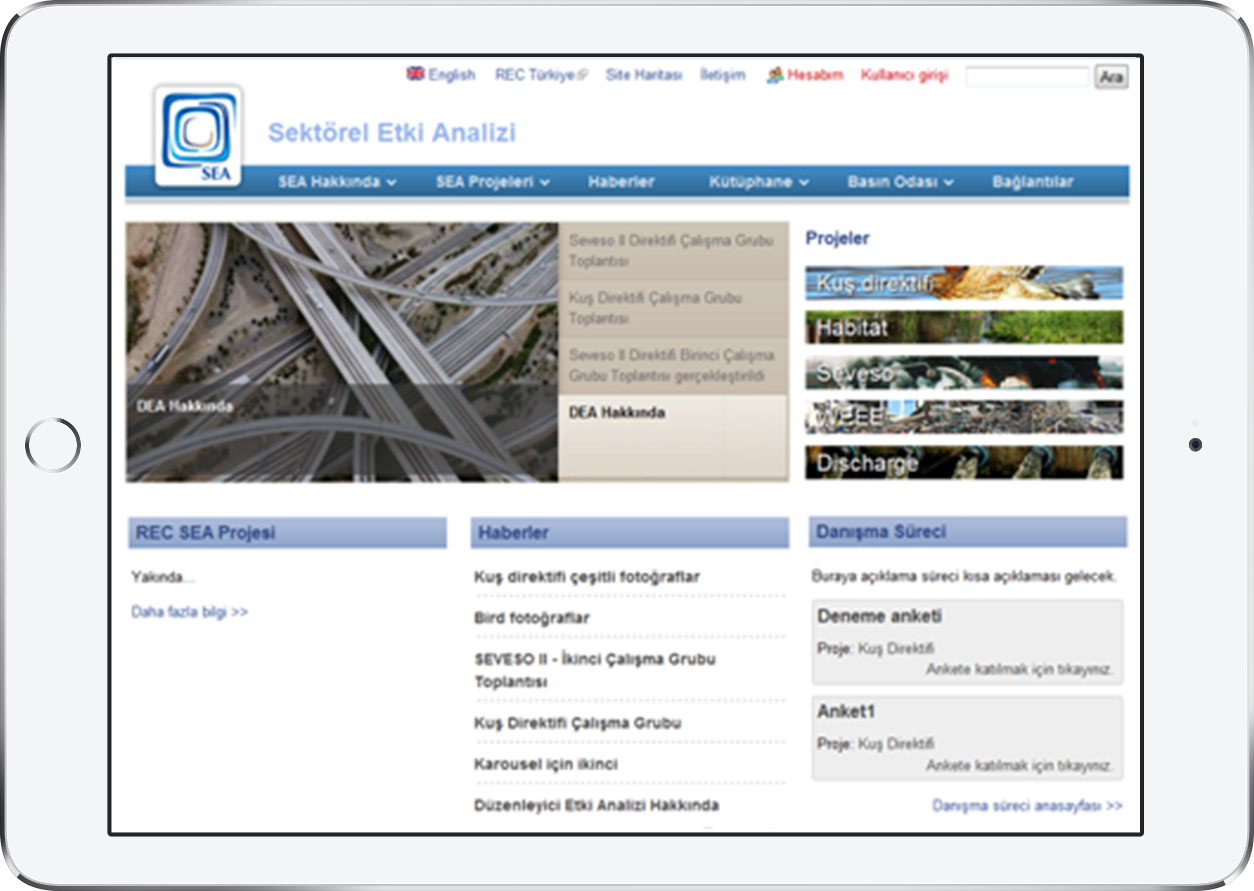Click the REC SEA Projesi header
Image resolution: width=1254 pixels, height=891 pixels.
point(288,533)
